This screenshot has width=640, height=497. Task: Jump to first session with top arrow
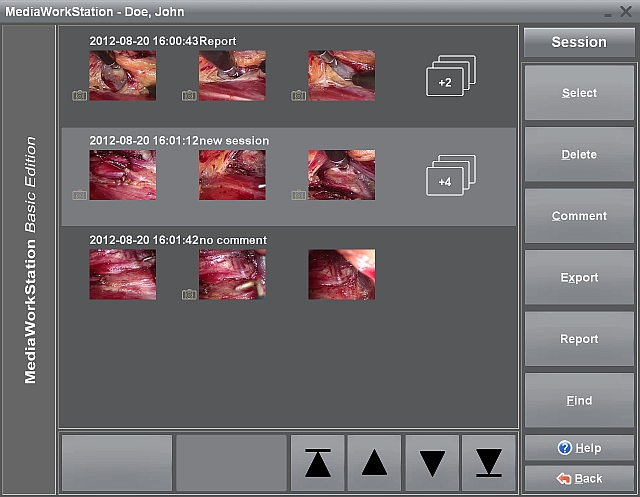318,463
